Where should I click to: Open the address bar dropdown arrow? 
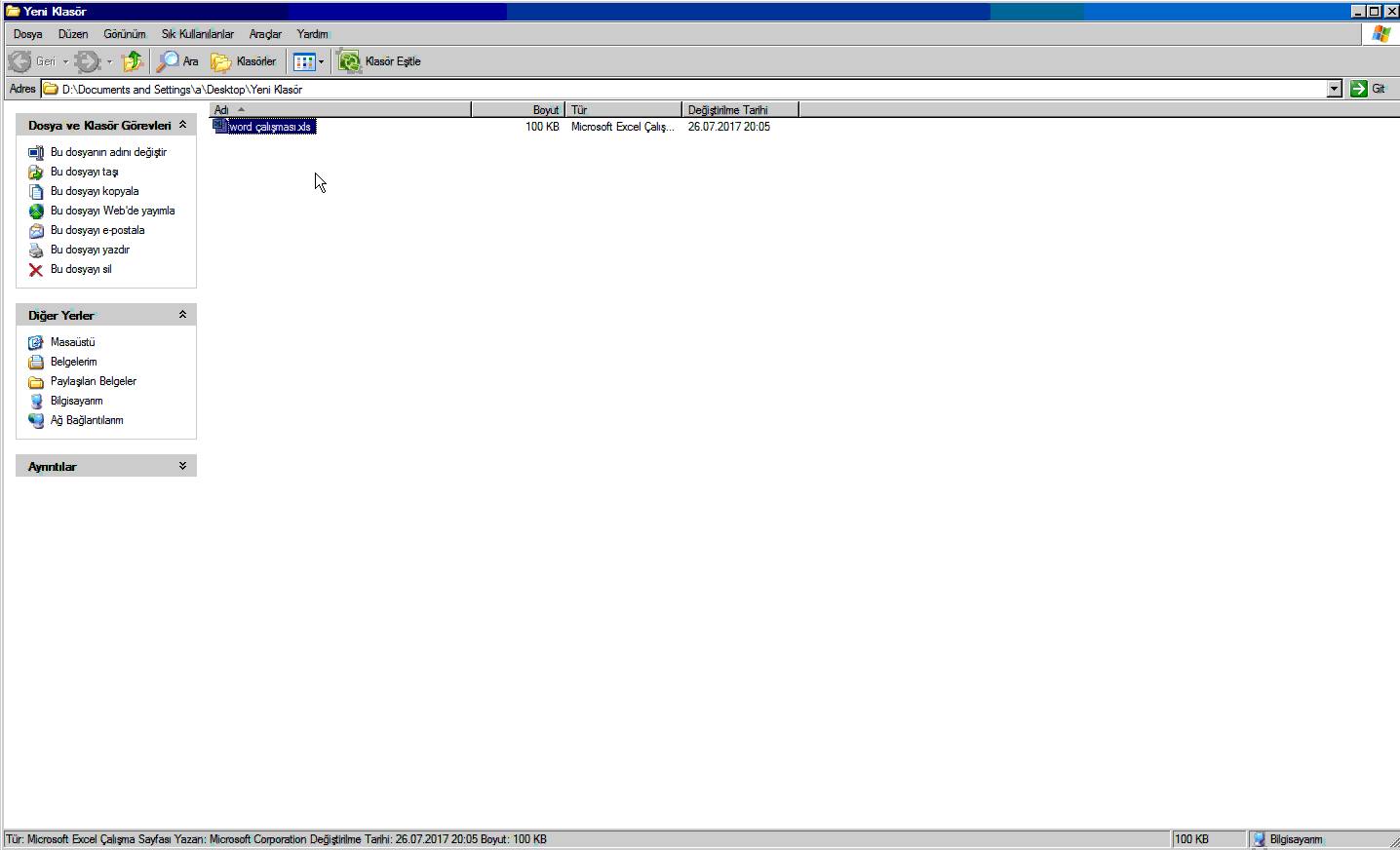click(1334, 89)
